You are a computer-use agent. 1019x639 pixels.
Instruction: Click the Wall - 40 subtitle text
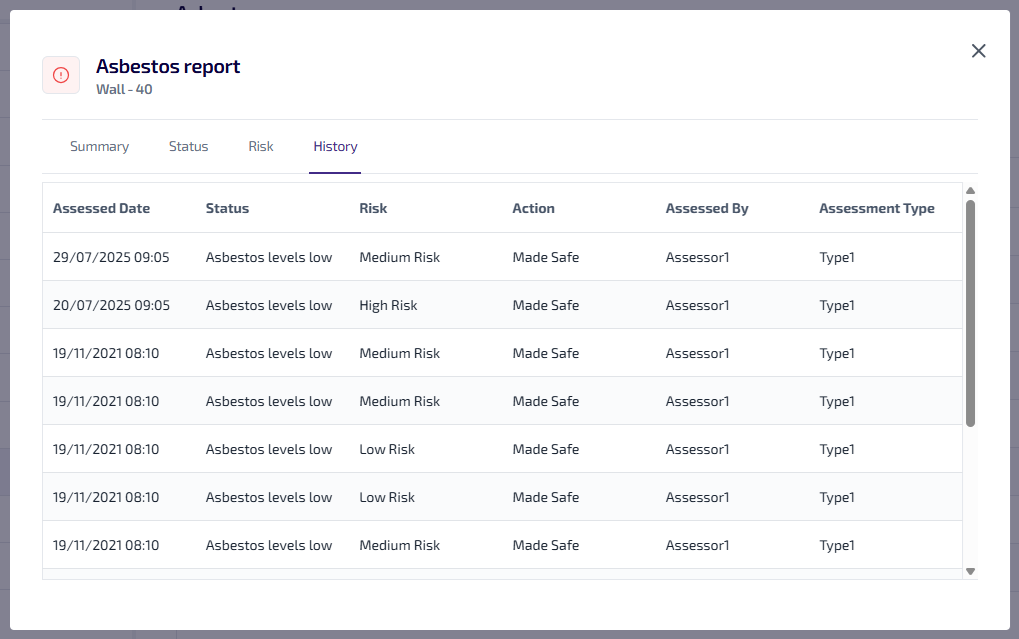(124, 89)
